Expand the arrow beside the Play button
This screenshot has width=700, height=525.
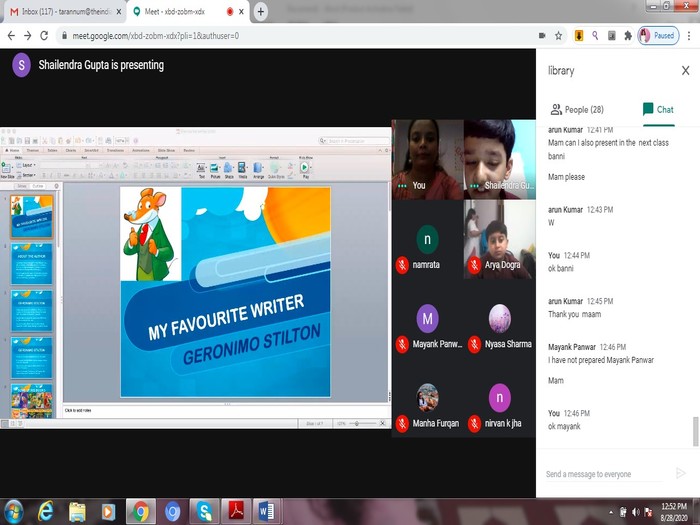[311, 168]
